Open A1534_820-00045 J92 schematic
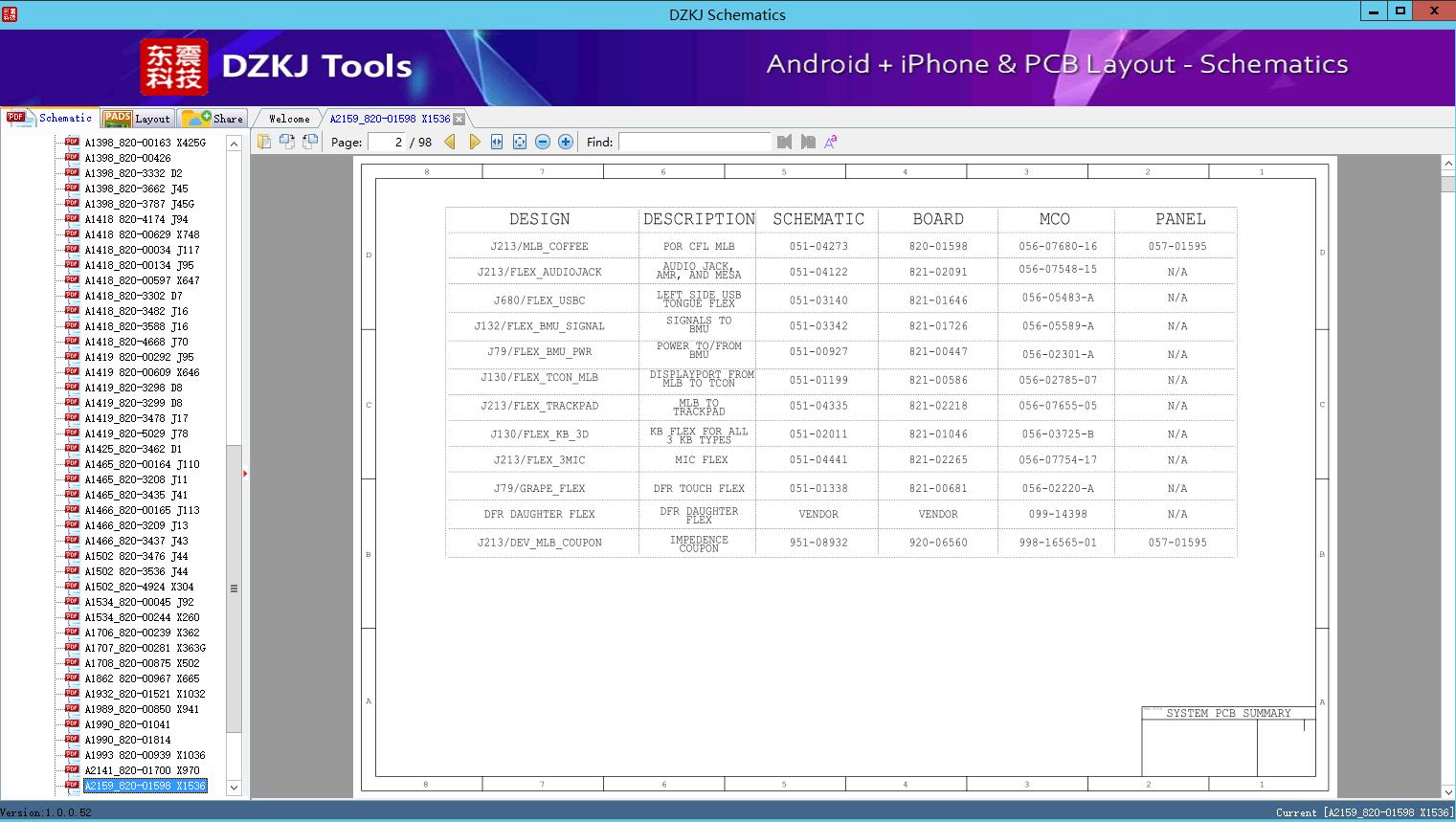 coord(139,602)
